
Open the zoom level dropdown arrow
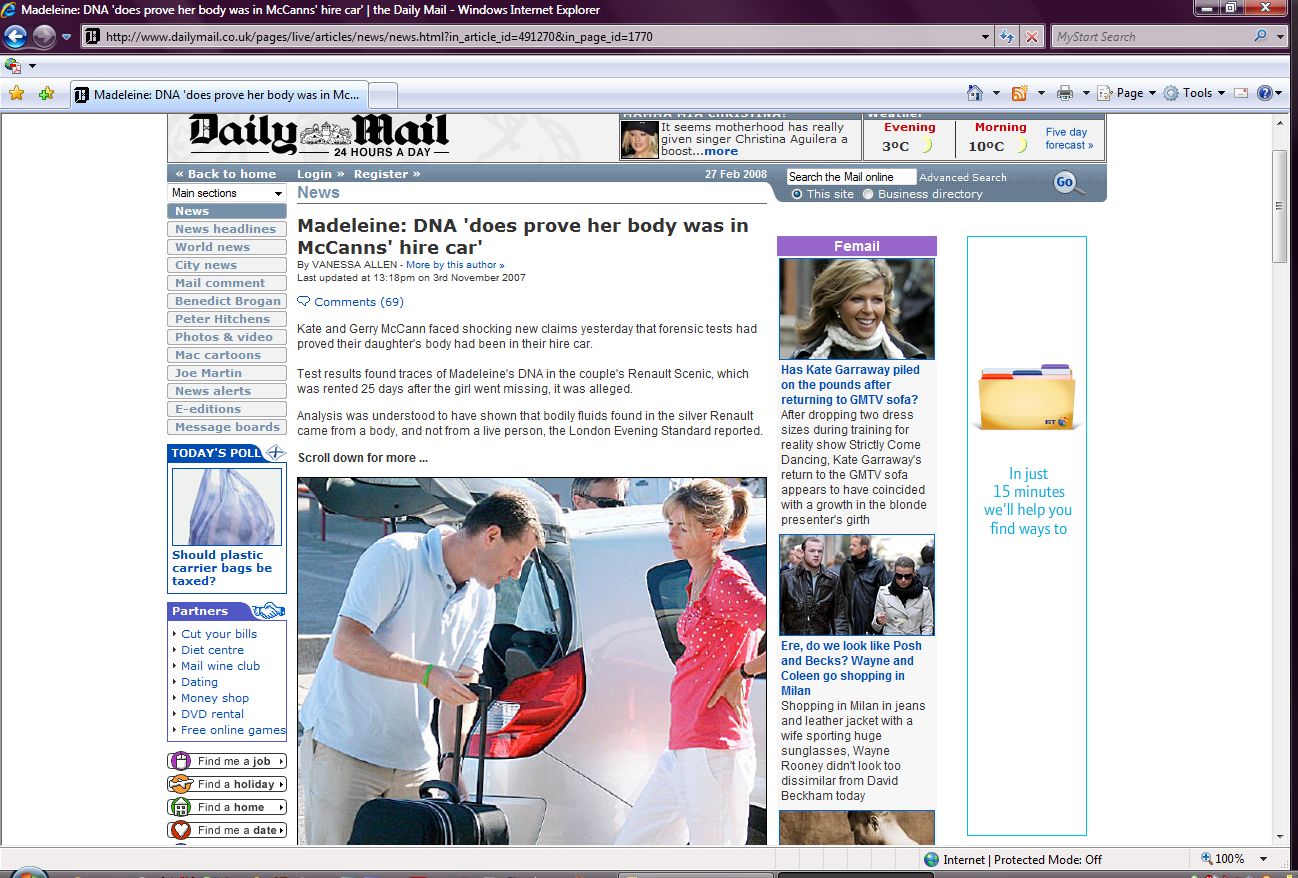(x=1263, y=859)
